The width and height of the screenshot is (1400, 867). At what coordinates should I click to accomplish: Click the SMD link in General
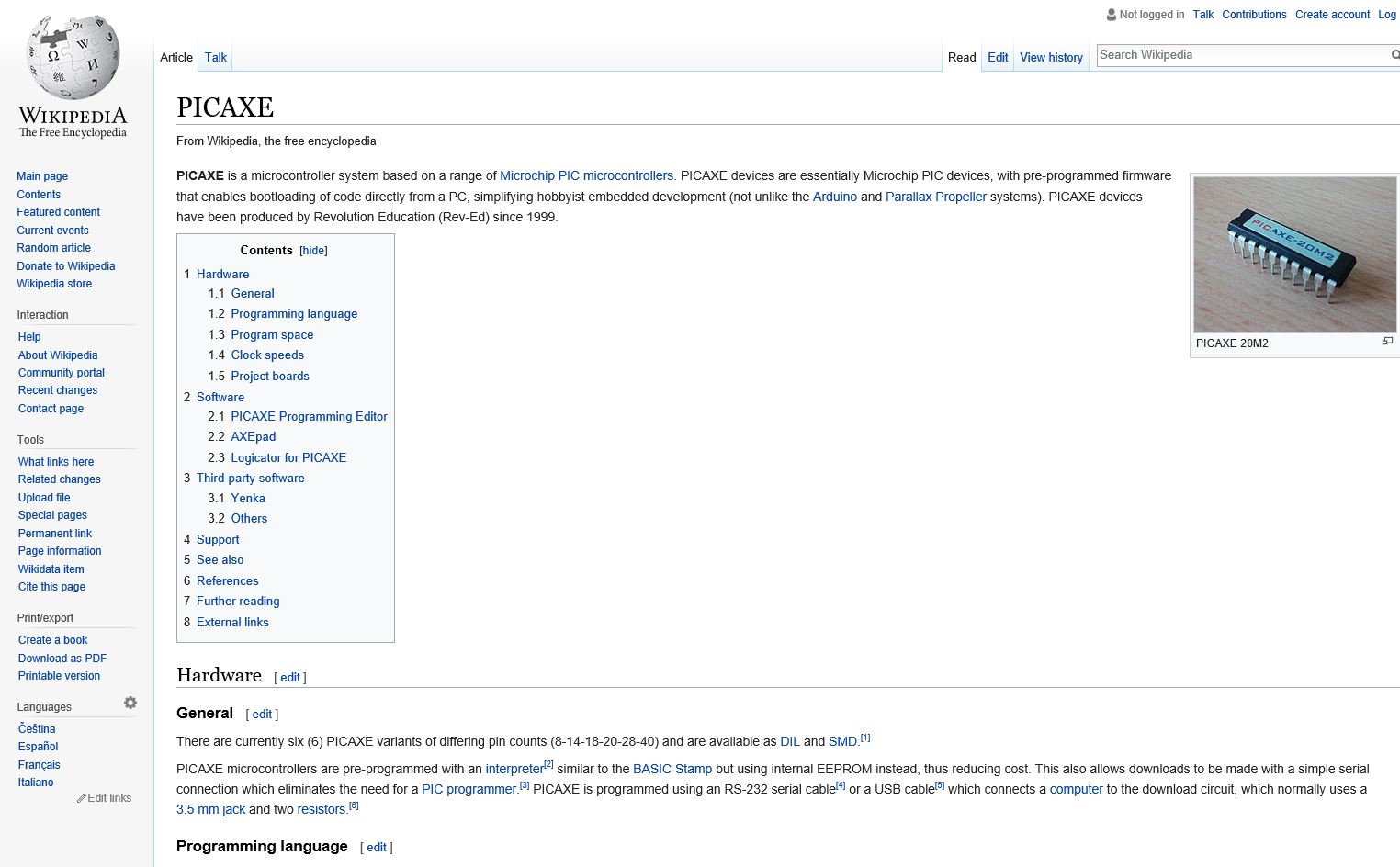point(842,741)
